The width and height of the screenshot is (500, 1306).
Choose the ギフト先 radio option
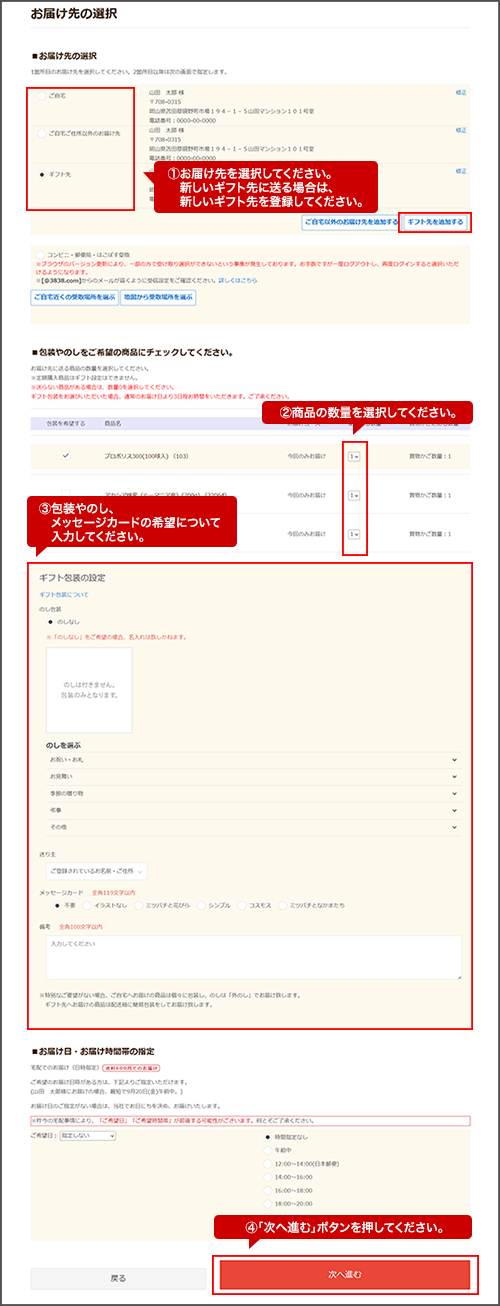(41, 173)
